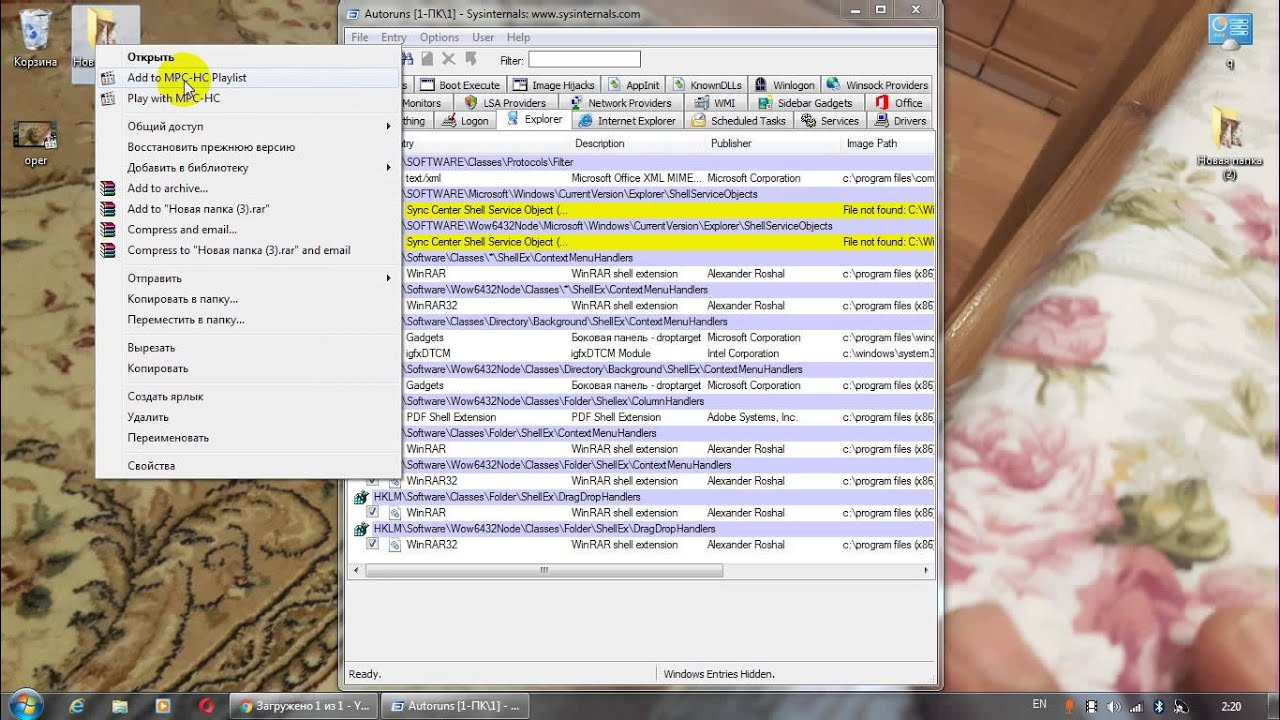The image size is (1280, 720).
Task: Choose Свойства in the context menu
Action: pyautogui.click(x=248, y=466)
